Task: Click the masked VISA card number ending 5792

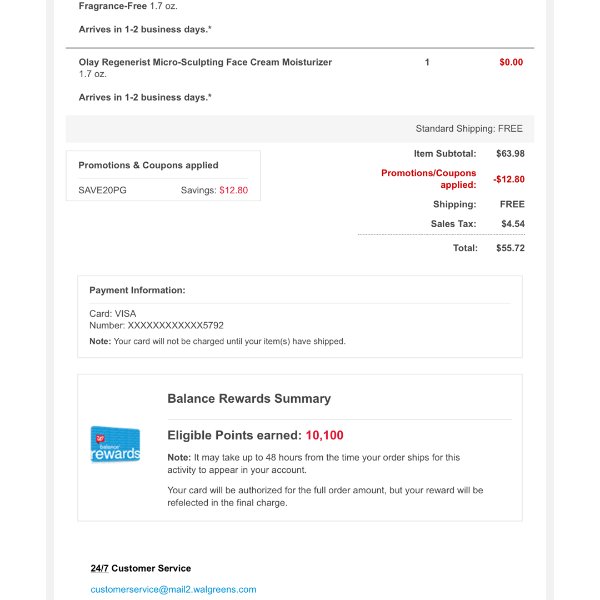Action: 176,325
